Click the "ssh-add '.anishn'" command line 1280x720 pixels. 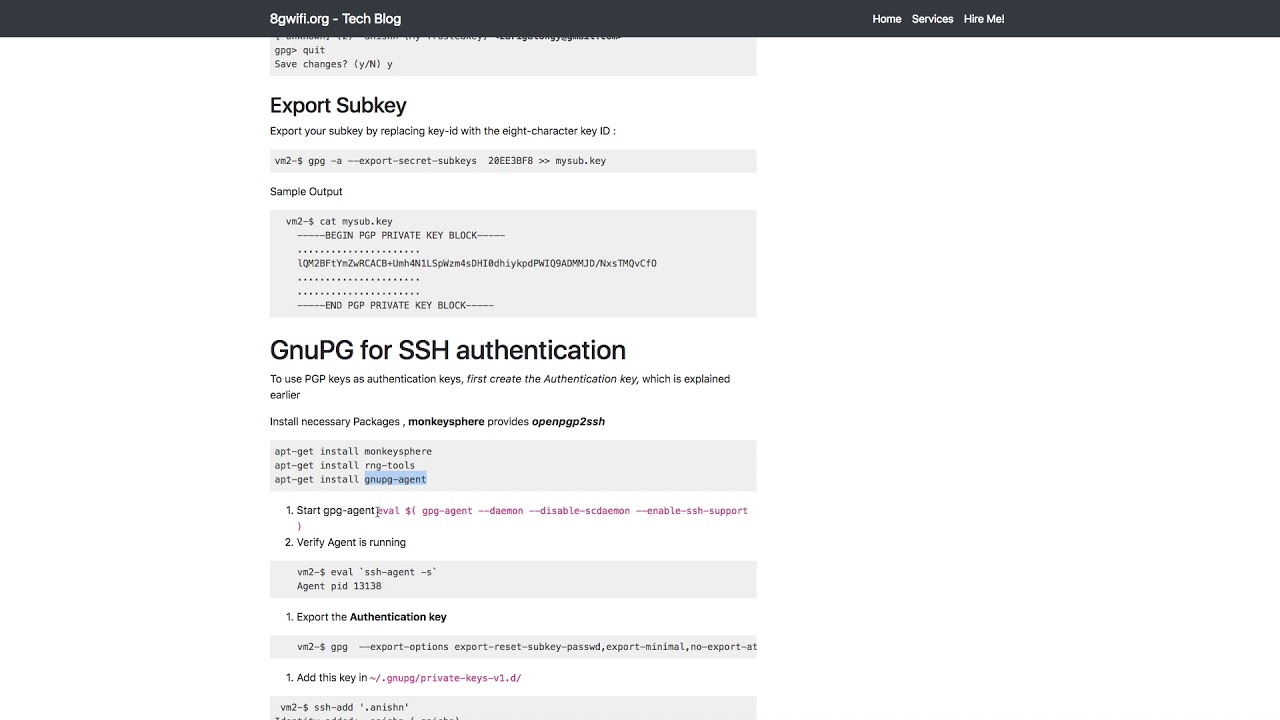pos(345,708)
